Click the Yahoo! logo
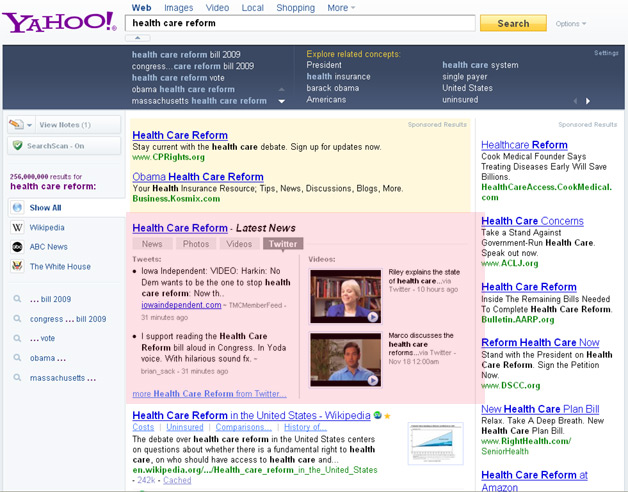 pos(60,20)
